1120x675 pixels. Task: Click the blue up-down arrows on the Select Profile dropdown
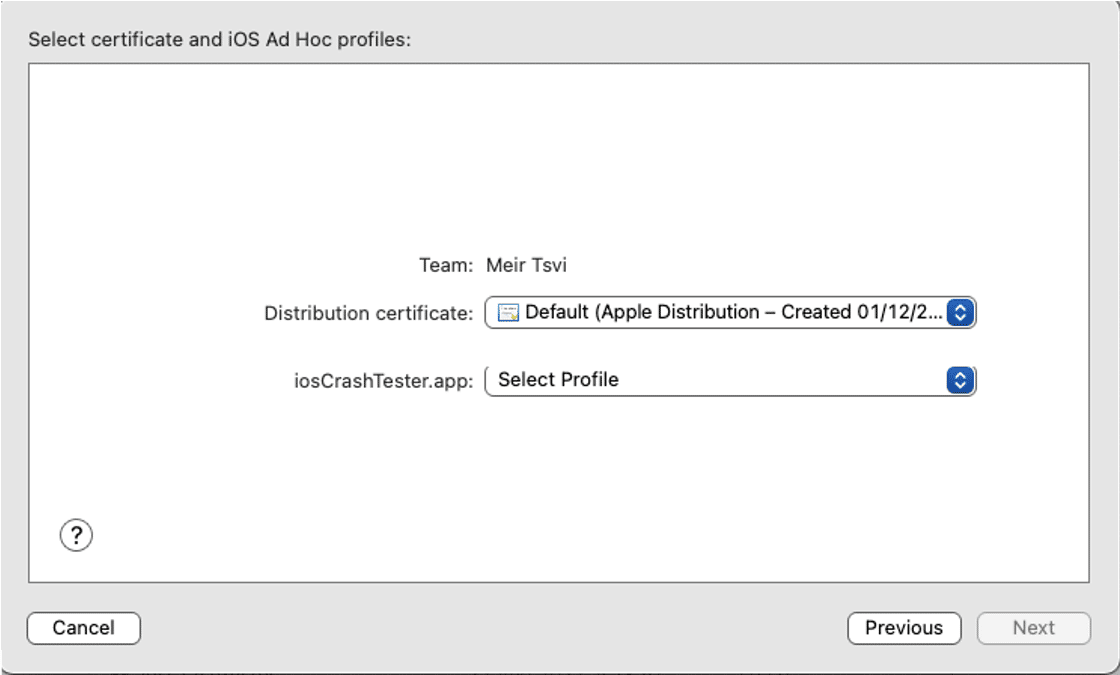click(x=958, y=379)
